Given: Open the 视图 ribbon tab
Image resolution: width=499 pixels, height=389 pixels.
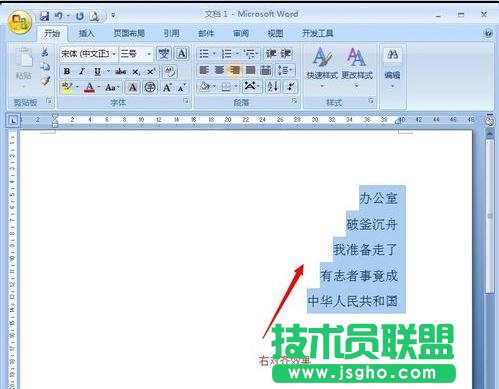Looking at the screenshot, I should click(x=275, y=33).
